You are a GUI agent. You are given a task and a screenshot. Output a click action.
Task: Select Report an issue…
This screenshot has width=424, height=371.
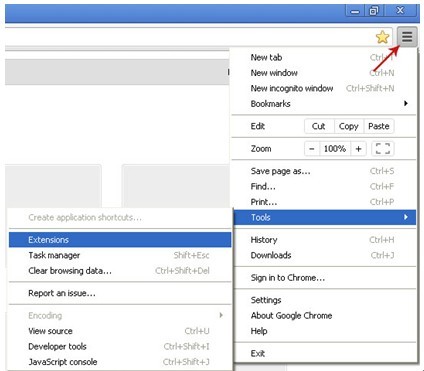tap(120, 293)
